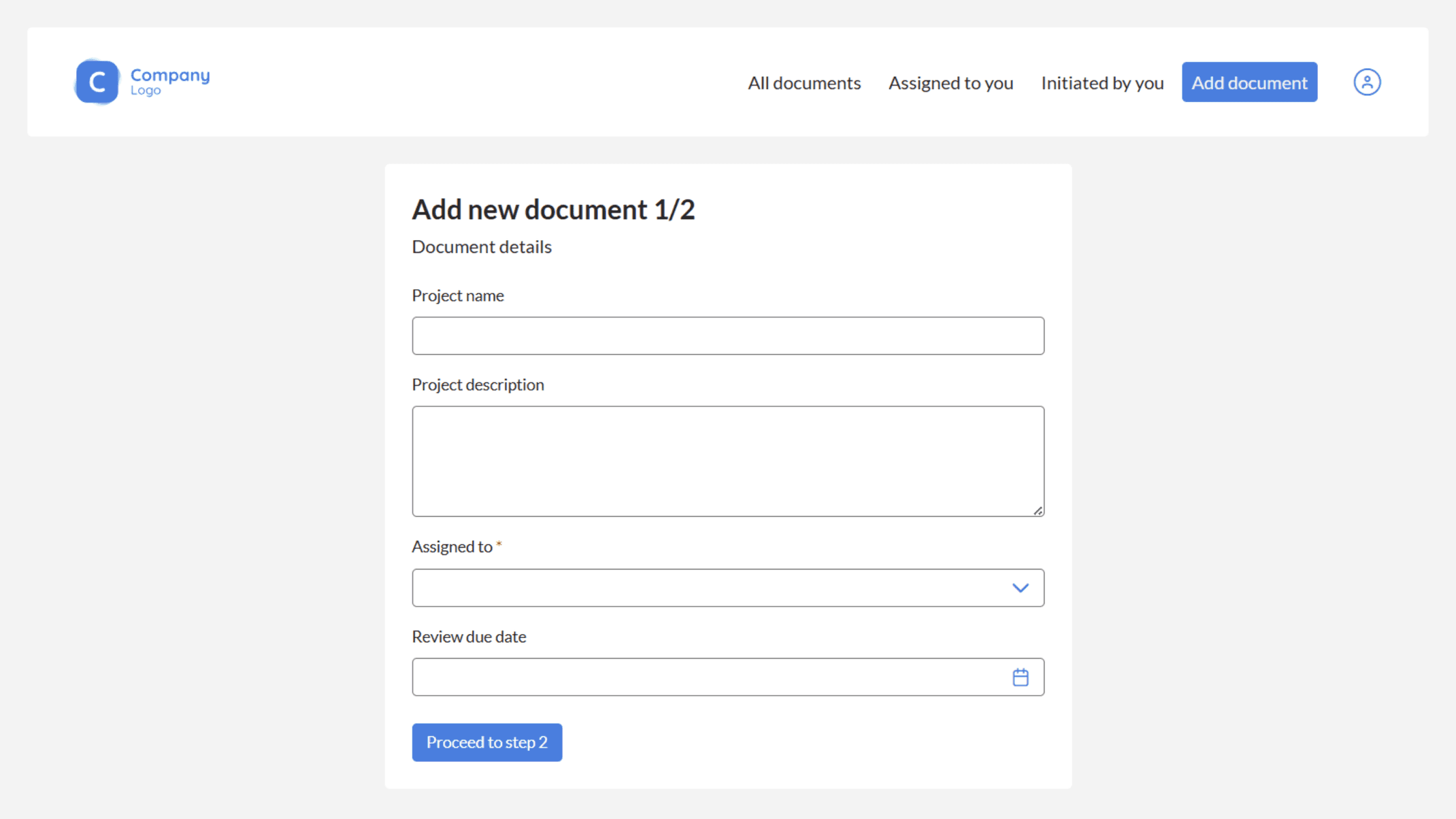Switch to Assigned to you
The width and height of the screenshot is (1456, 819).
tap(950, 82)
